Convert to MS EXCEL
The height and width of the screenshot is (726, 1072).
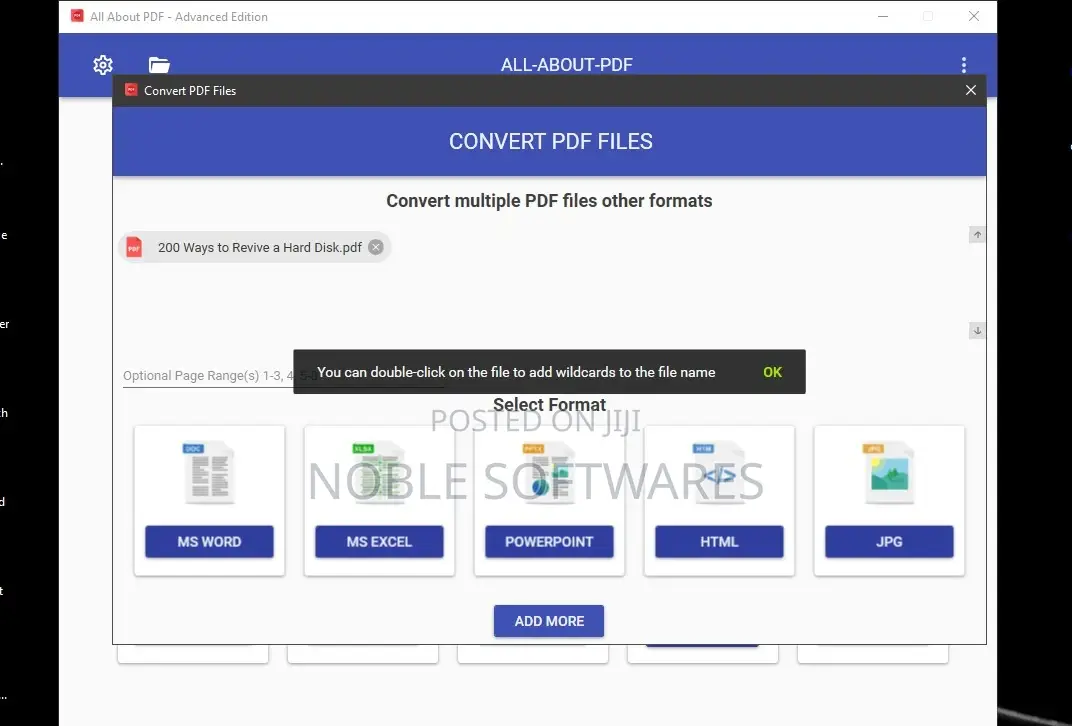point(379,541)
